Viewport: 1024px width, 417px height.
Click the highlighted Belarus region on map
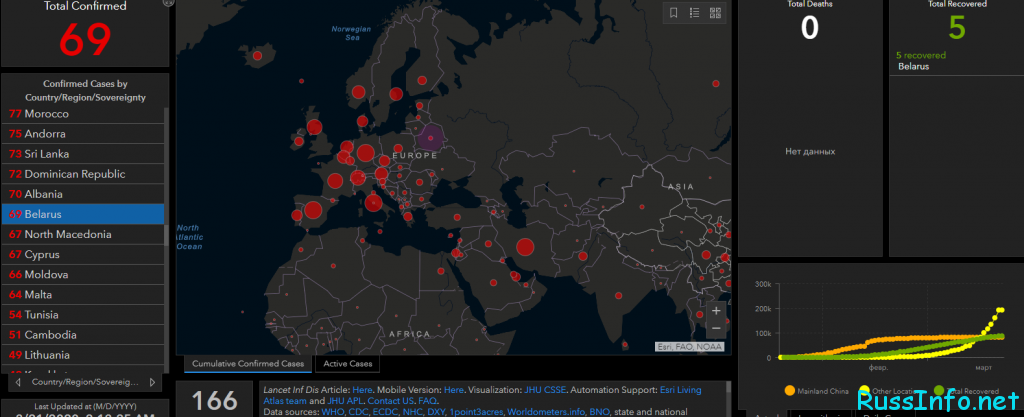429,137
